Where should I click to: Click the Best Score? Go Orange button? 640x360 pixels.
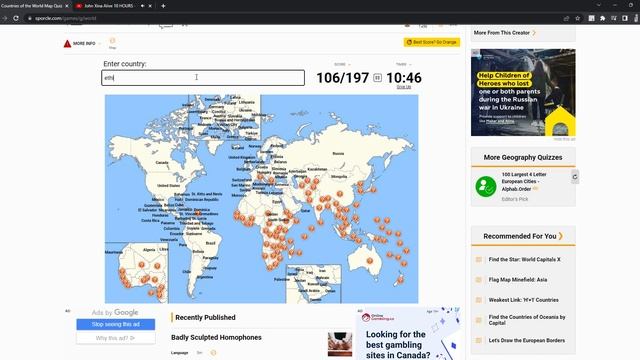click(x=432, y=42)
